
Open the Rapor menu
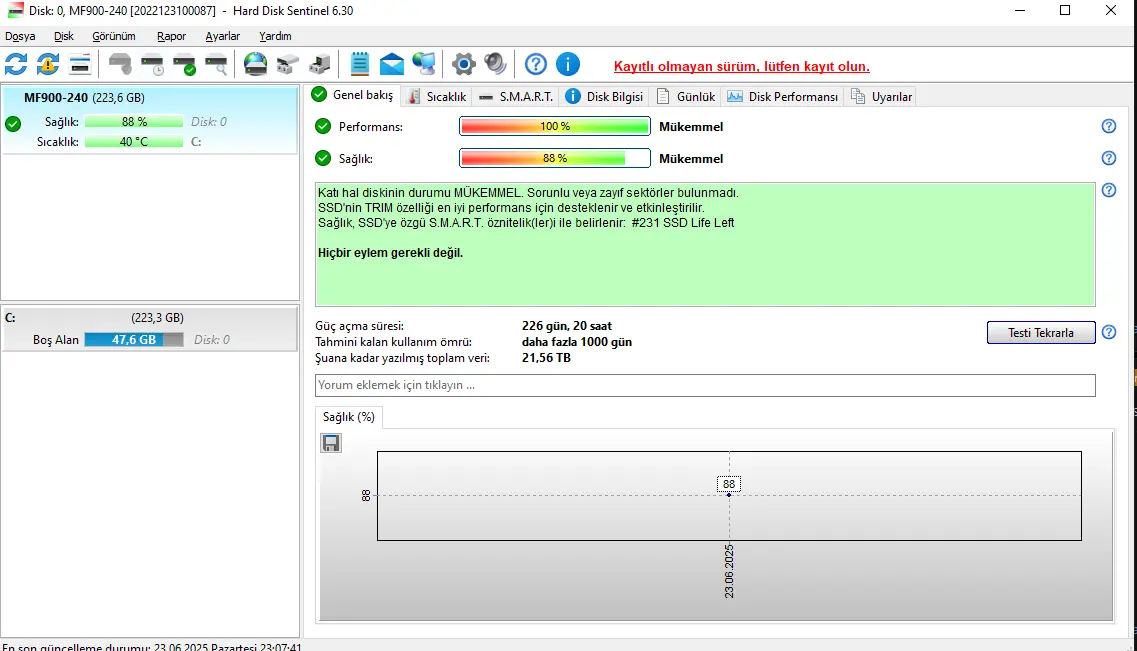pyautogui.click(x=171, y=36)
